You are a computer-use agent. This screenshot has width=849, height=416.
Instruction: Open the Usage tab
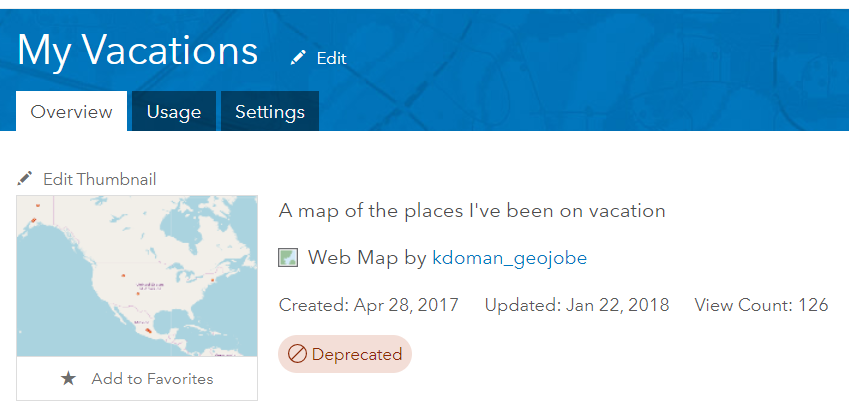point(174,112)
